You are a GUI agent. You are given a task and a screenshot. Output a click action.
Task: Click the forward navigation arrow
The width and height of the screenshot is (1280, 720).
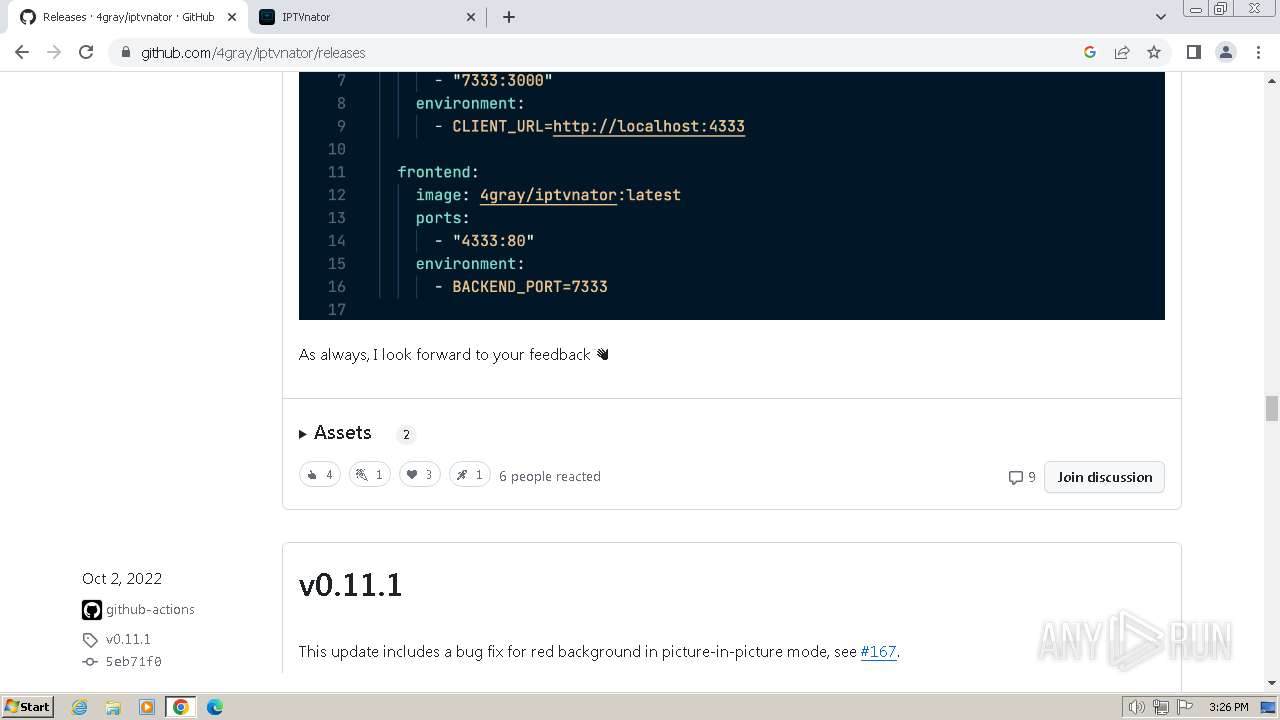pos(54,52)
